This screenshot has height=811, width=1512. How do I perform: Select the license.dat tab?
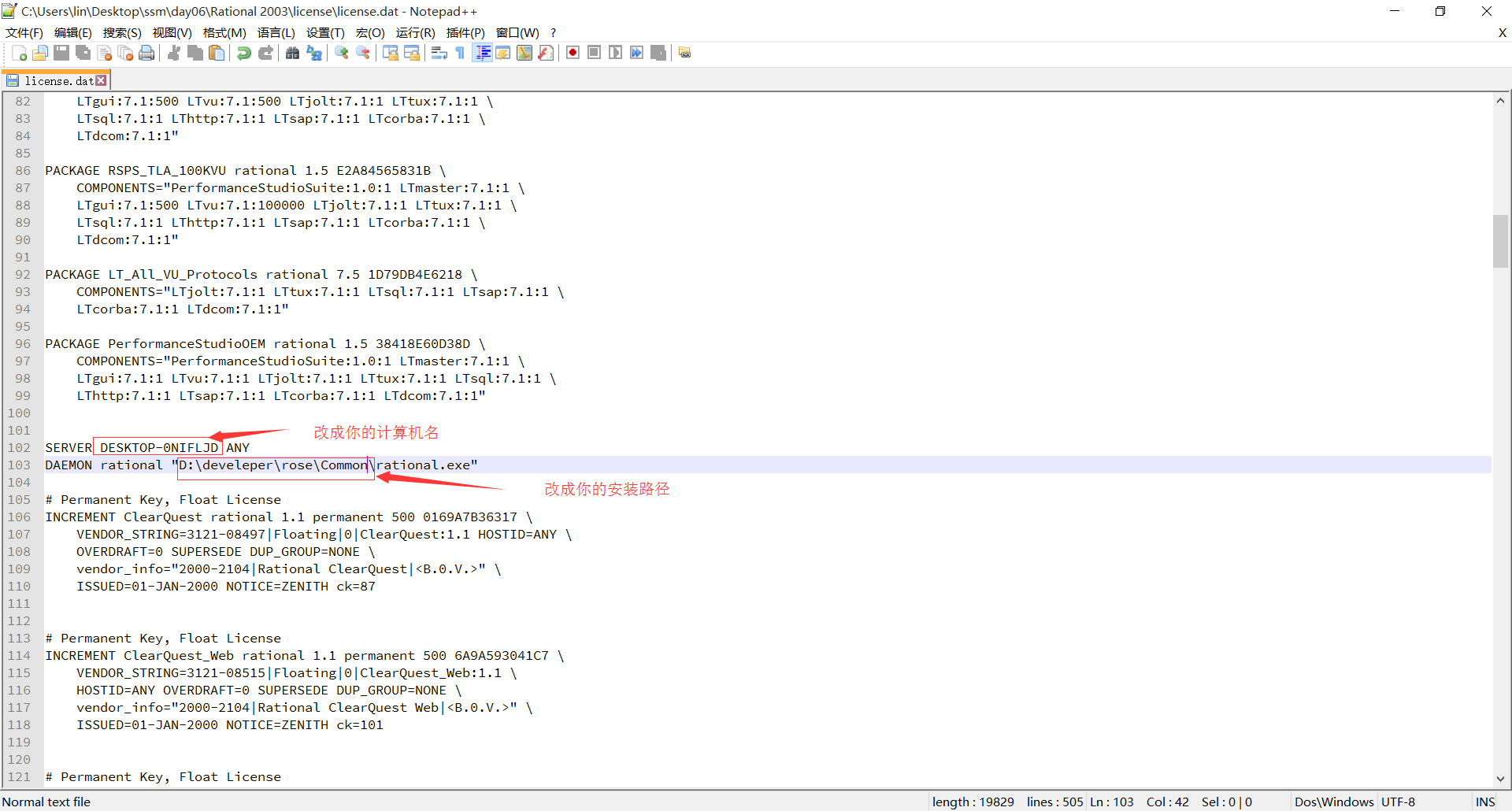(x=55, y=80)
